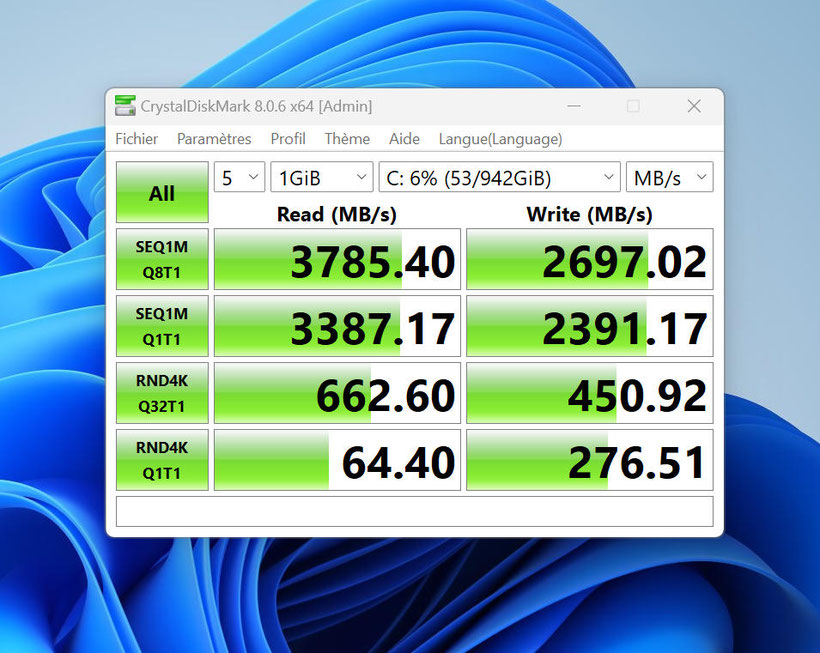
Task: Click the 64.40 read result cell
Action: (337, 460)
